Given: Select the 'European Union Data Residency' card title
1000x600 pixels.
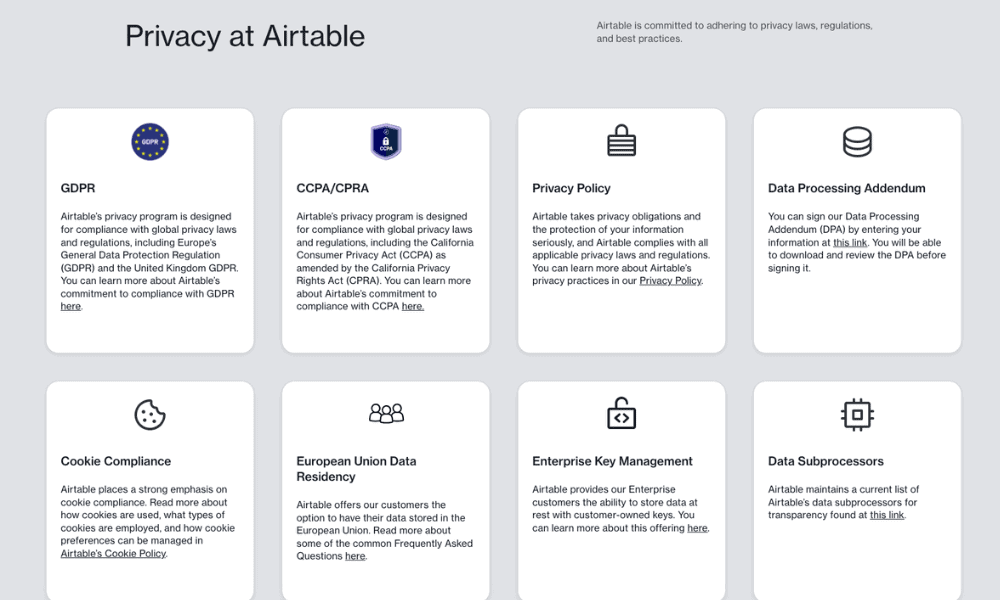Looking at the screenshot, I should (356, 469).
